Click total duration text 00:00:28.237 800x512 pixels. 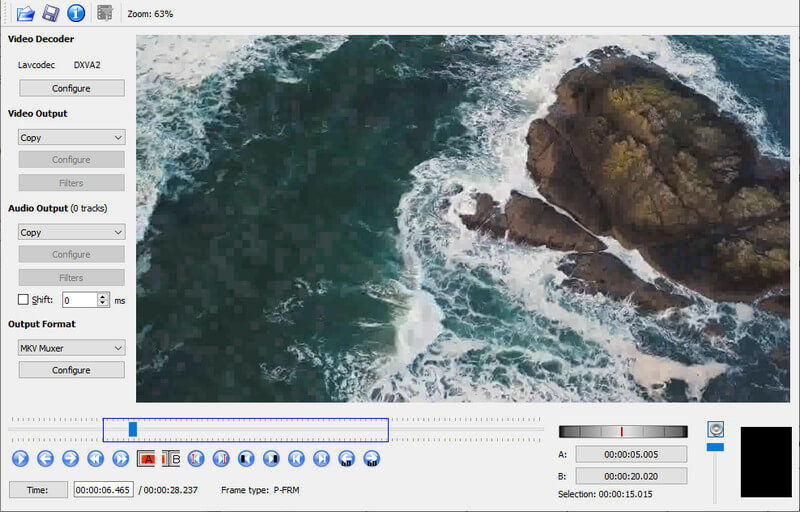pyautogui.click(x=170, y=490)
